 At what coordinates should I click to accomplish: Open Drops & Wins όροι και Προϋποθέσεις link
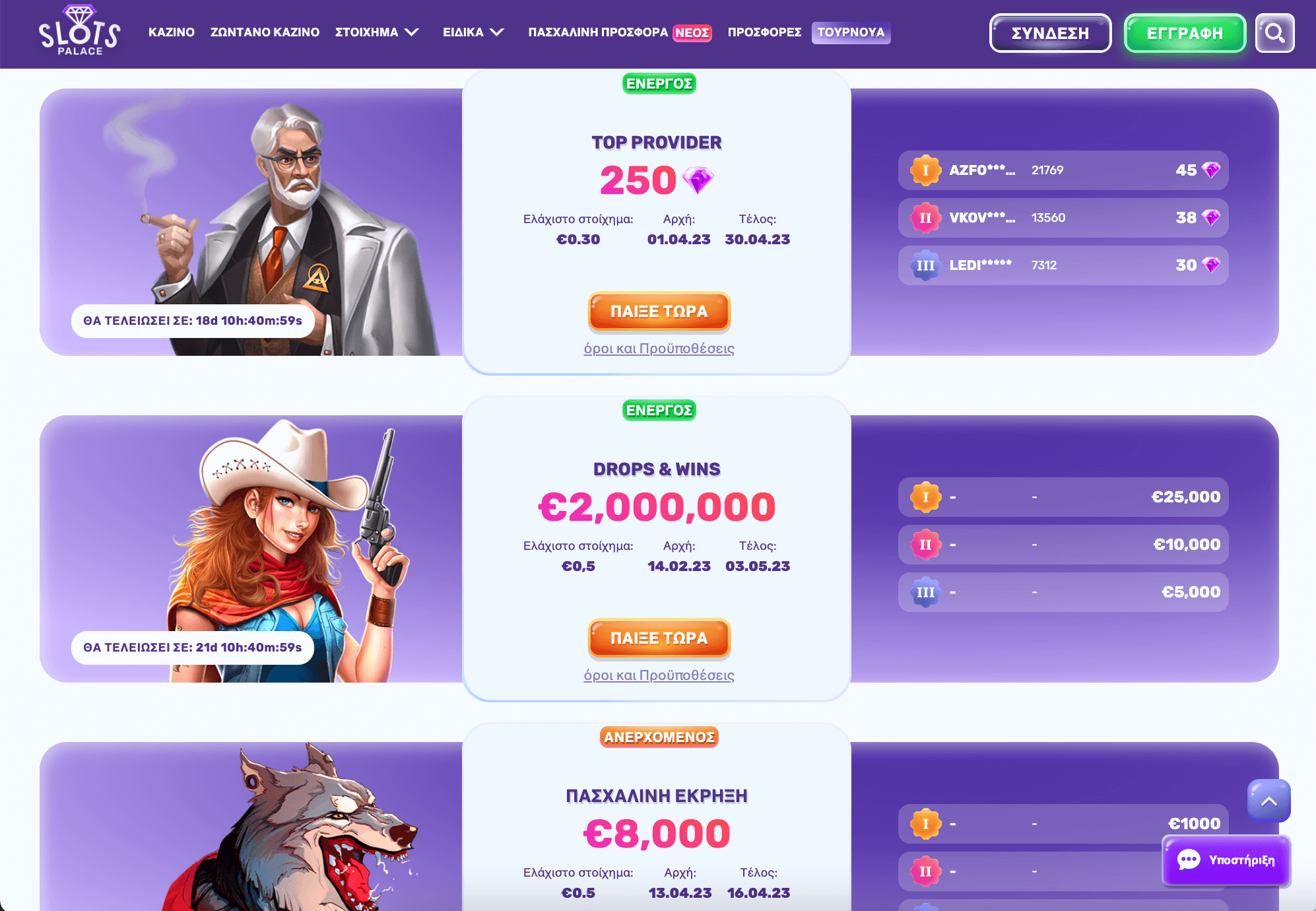(x=659, y=675)
